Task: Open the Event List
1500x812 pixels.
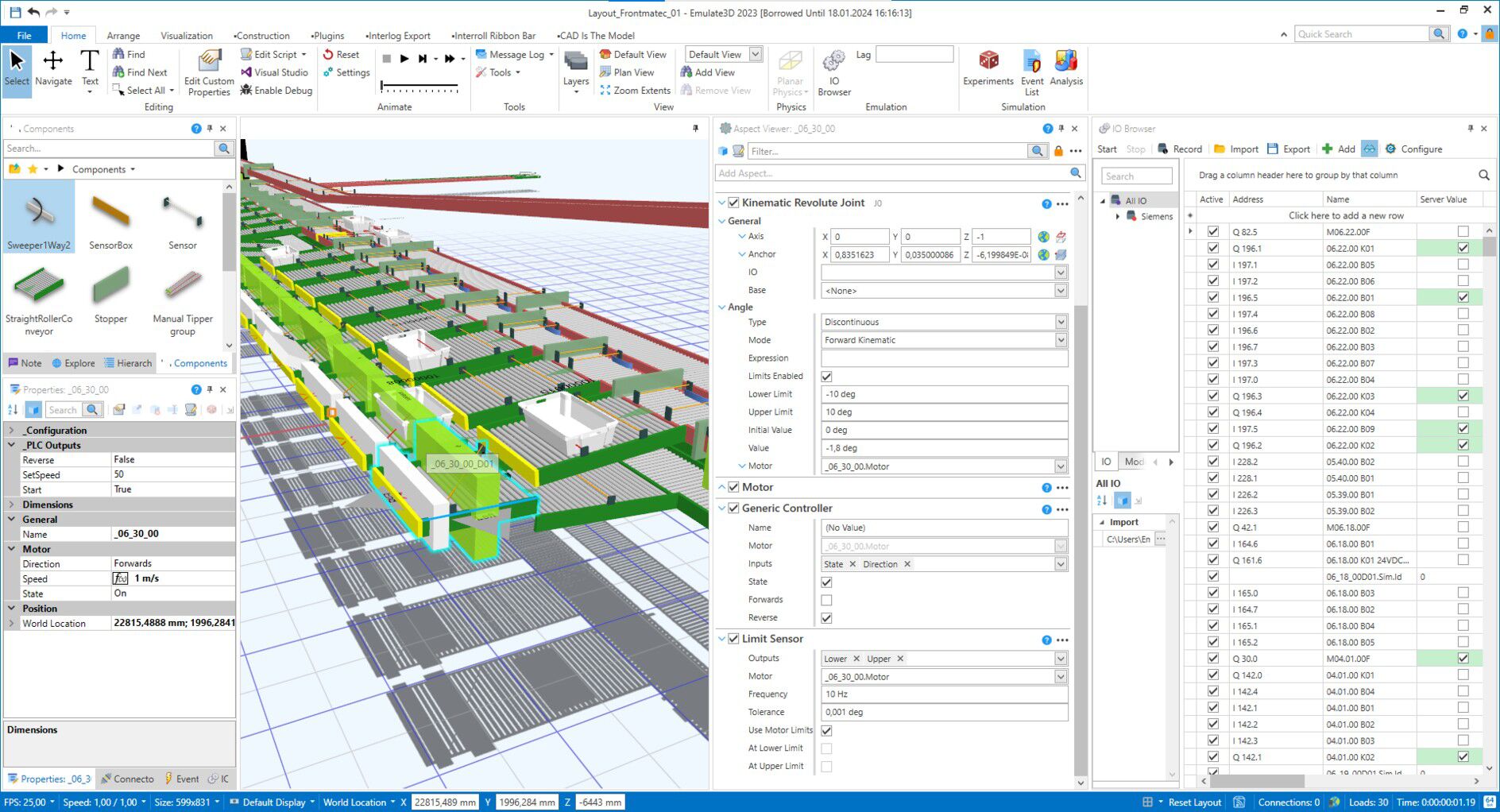Action: click(1031, 69)
